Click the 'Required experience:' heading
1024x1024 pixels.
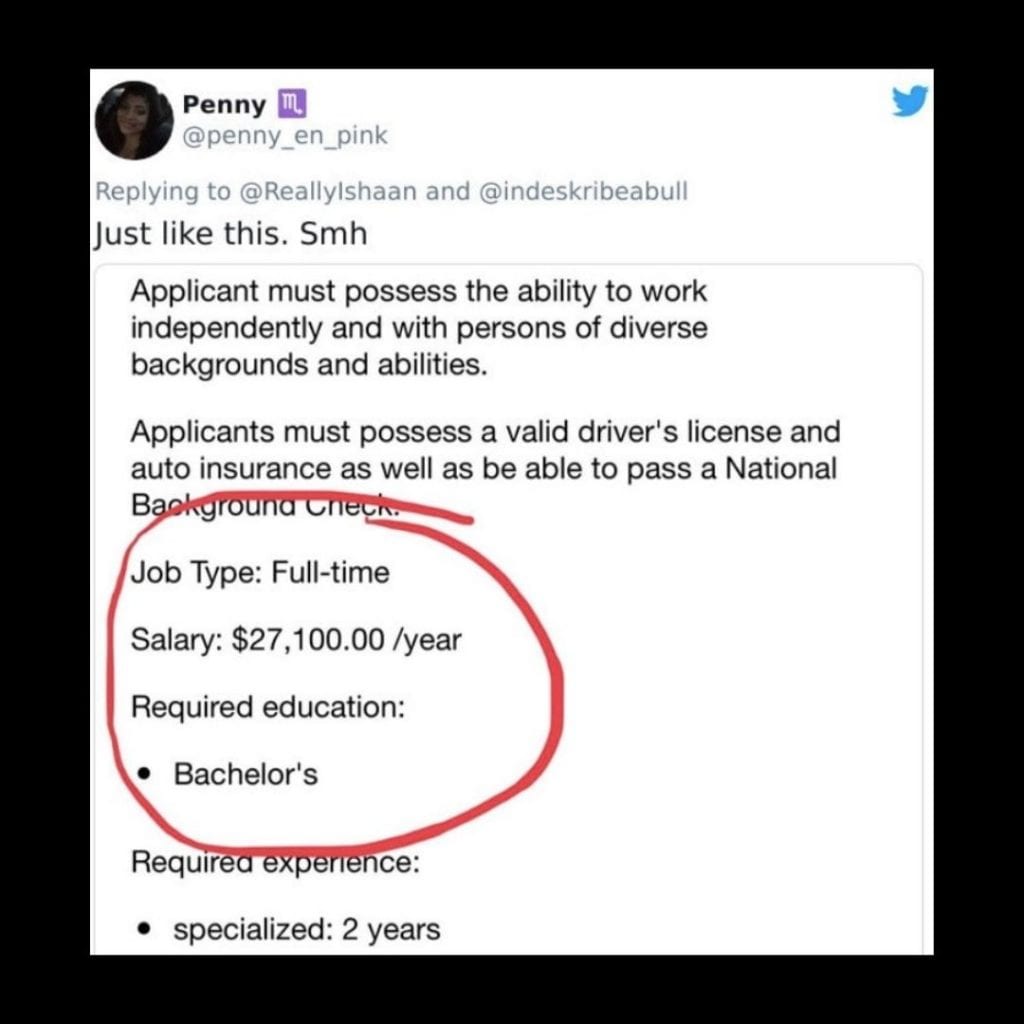275,862
